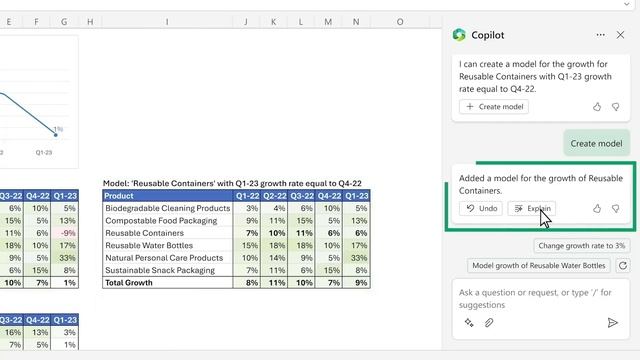Image resolution: width=640 pixels, height=360 pixels.
Task: Open the sparkle prompt guide icon
Action: point(469,322)
